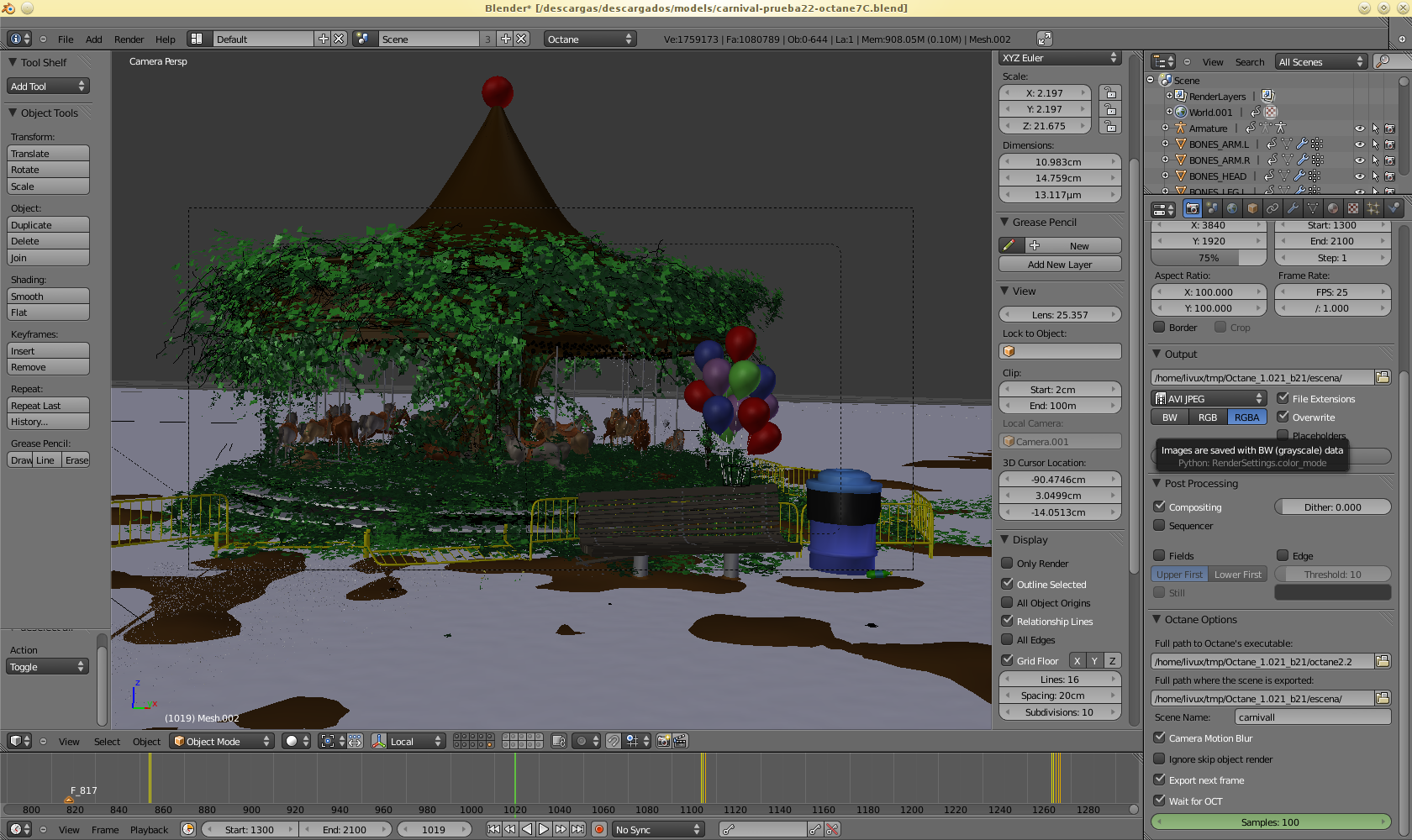The height and width of the screenshot is (840, 1412).
Task: Toggle fullscreen with info header maximize icon
Action: point(1044,39)
